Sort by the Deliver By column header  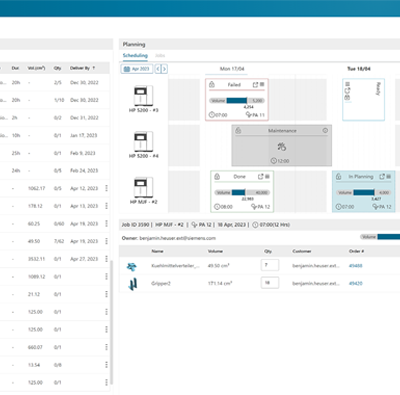pyautogui.click(x=80, y=68)
